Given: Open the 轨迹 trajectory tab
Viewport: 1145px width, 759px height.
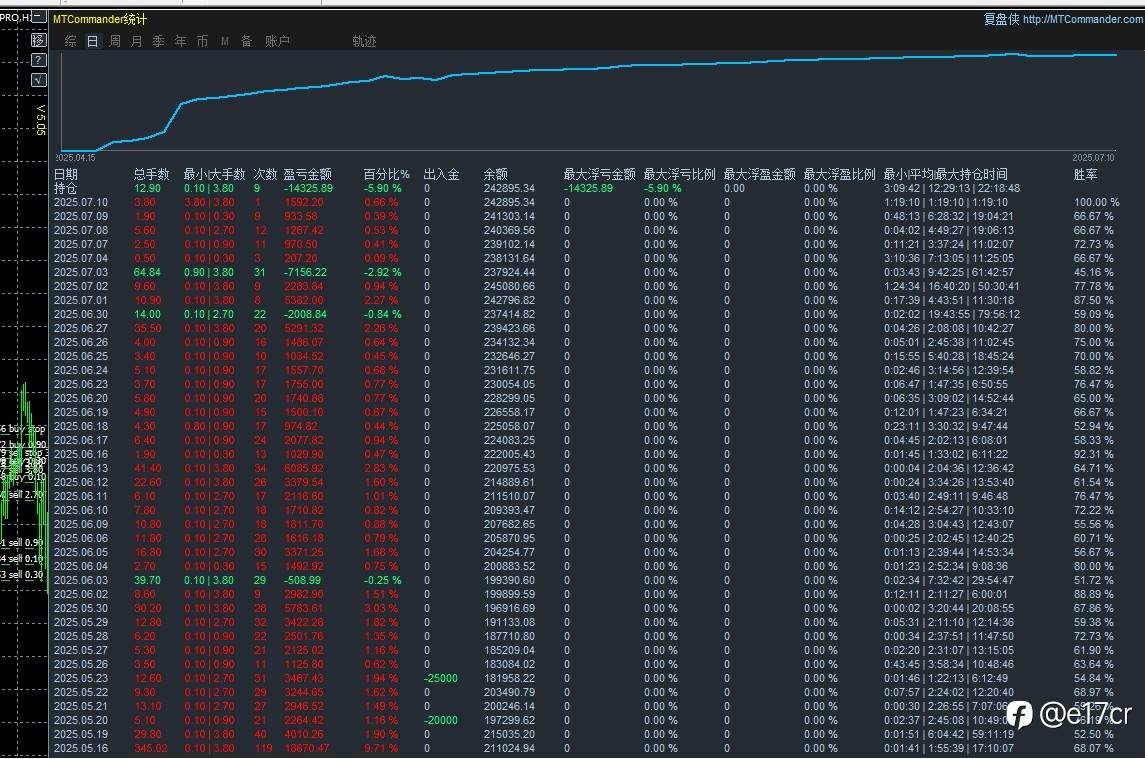Looking at the screenshot, I should coord(364,42).
